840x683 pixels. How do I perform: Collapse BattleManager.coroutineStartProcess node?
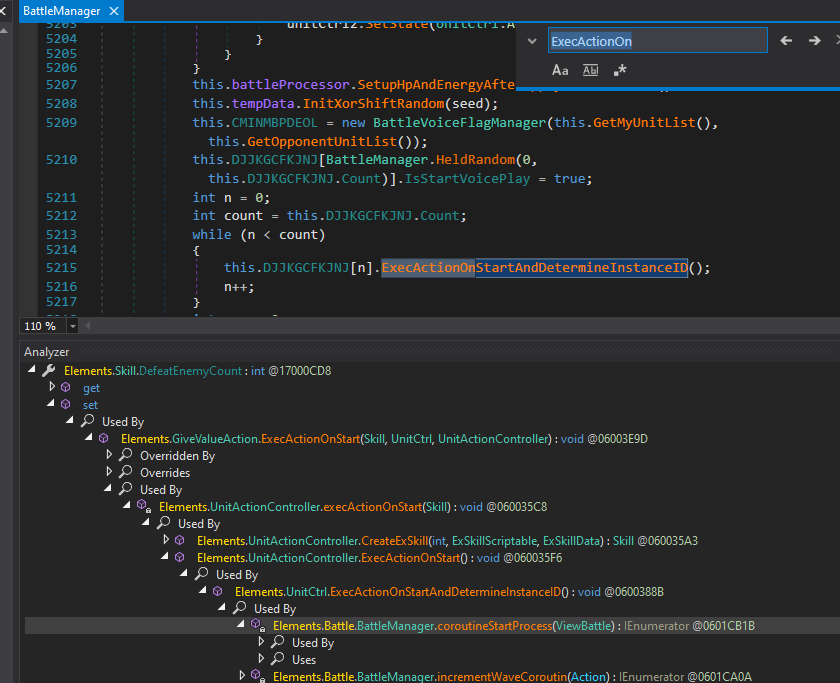tap(241, 625)
